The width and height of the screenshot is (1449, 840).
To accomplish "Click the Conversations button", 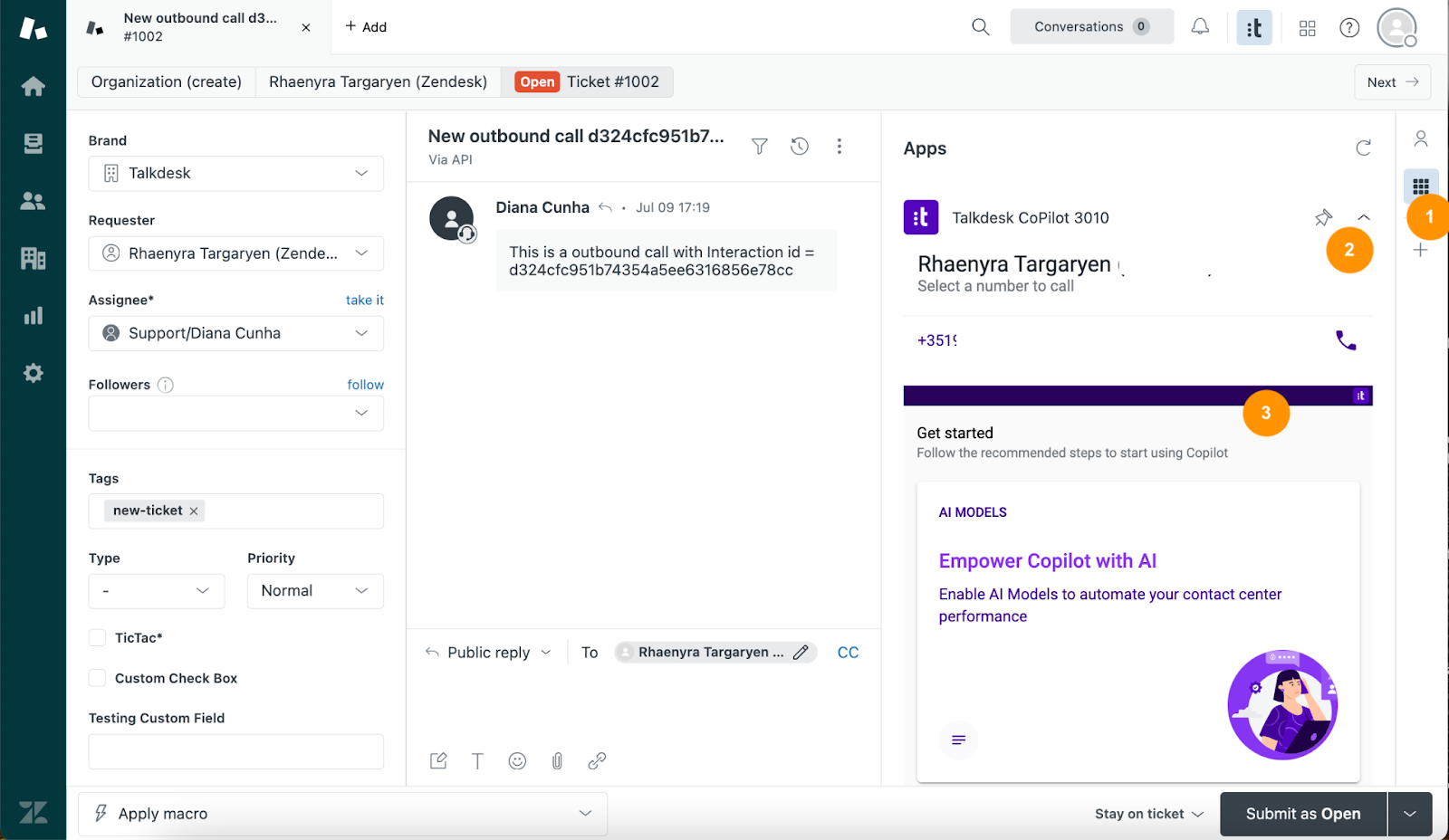I will tap(1092, 27).
